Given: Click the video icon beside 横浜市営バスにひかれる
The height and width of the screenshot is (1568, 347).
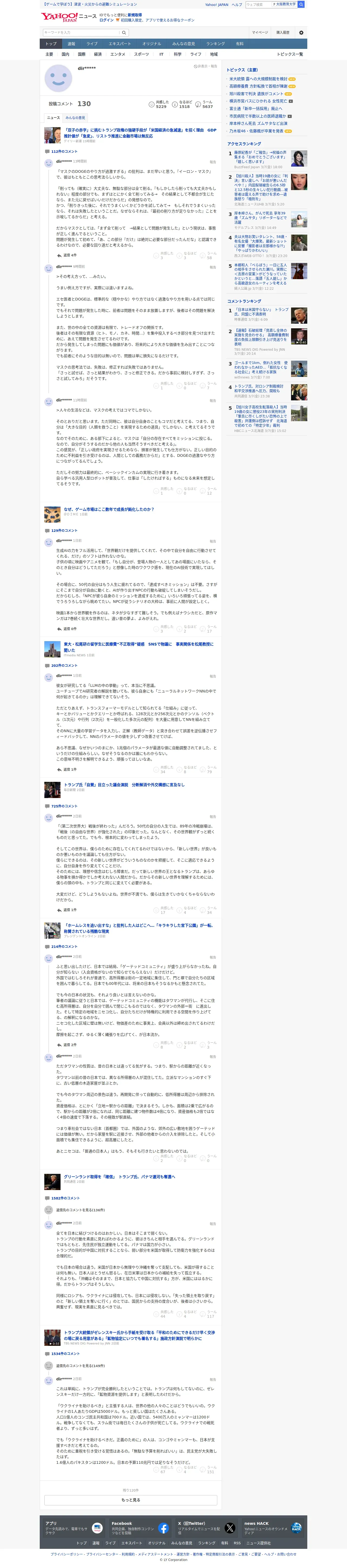Looking at the screenshot, I should [x=291, y=101].
